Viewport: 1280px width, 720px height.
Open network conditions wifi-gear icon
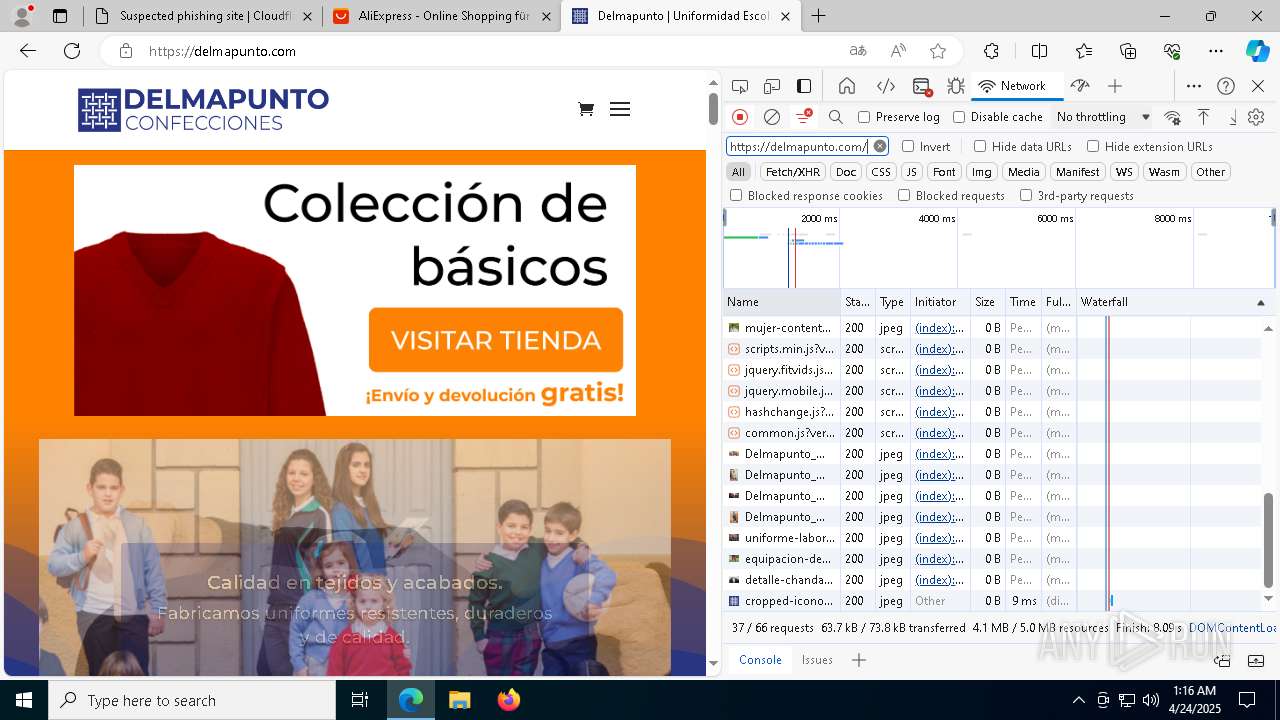tap(1173, 117)
